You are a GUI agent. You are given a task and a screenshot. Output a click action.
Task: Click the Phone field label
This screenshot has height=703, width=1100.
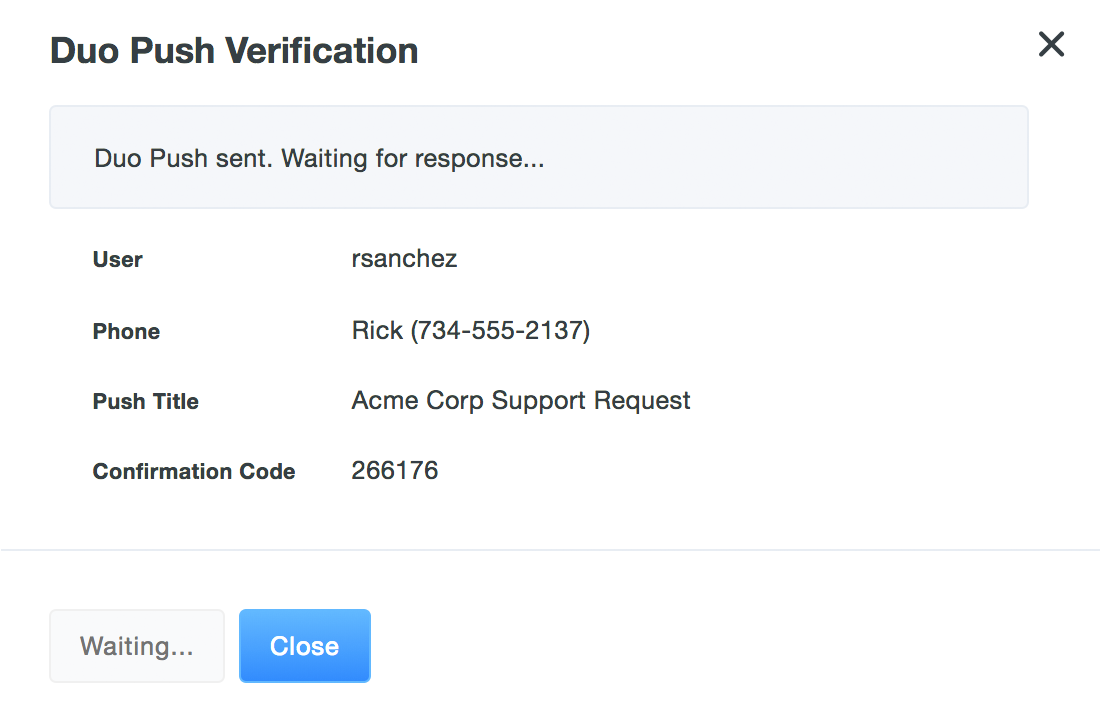pyautogui.click(x=126, y=331)
